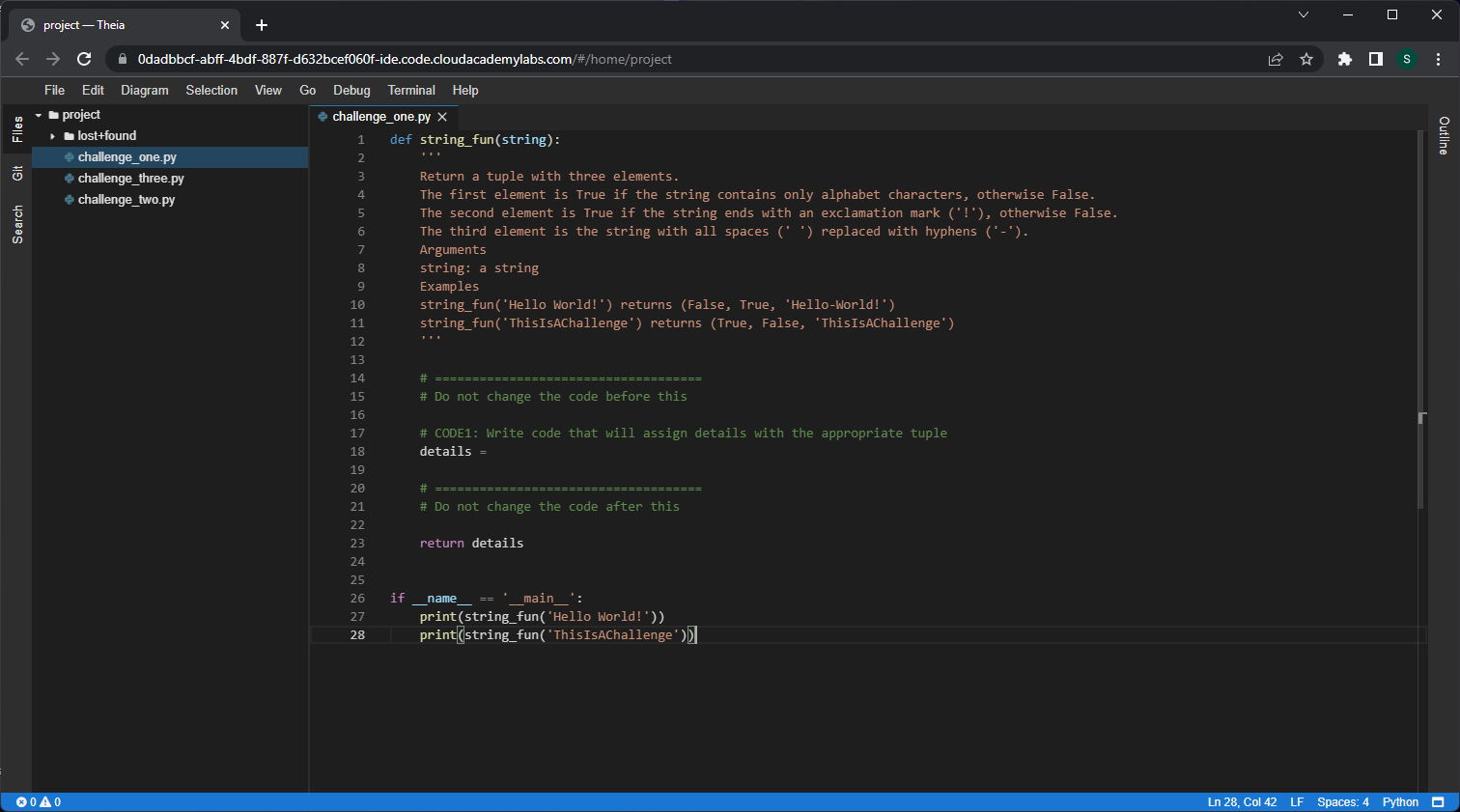Select challenge_one.py in file tree
The height and width of the screenshot is (812, 1460).
click(x=170, y=157)
